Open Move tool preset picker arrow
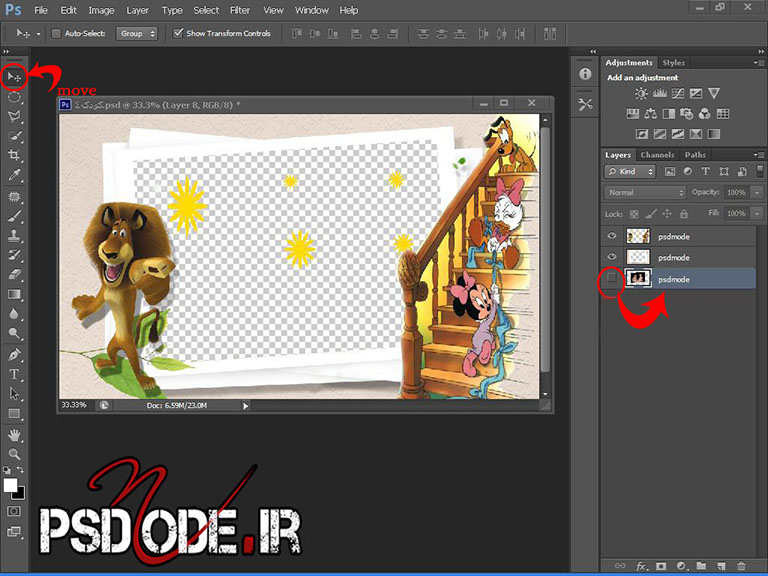Viewport: 768px width, 576px height. pos(38,34)
